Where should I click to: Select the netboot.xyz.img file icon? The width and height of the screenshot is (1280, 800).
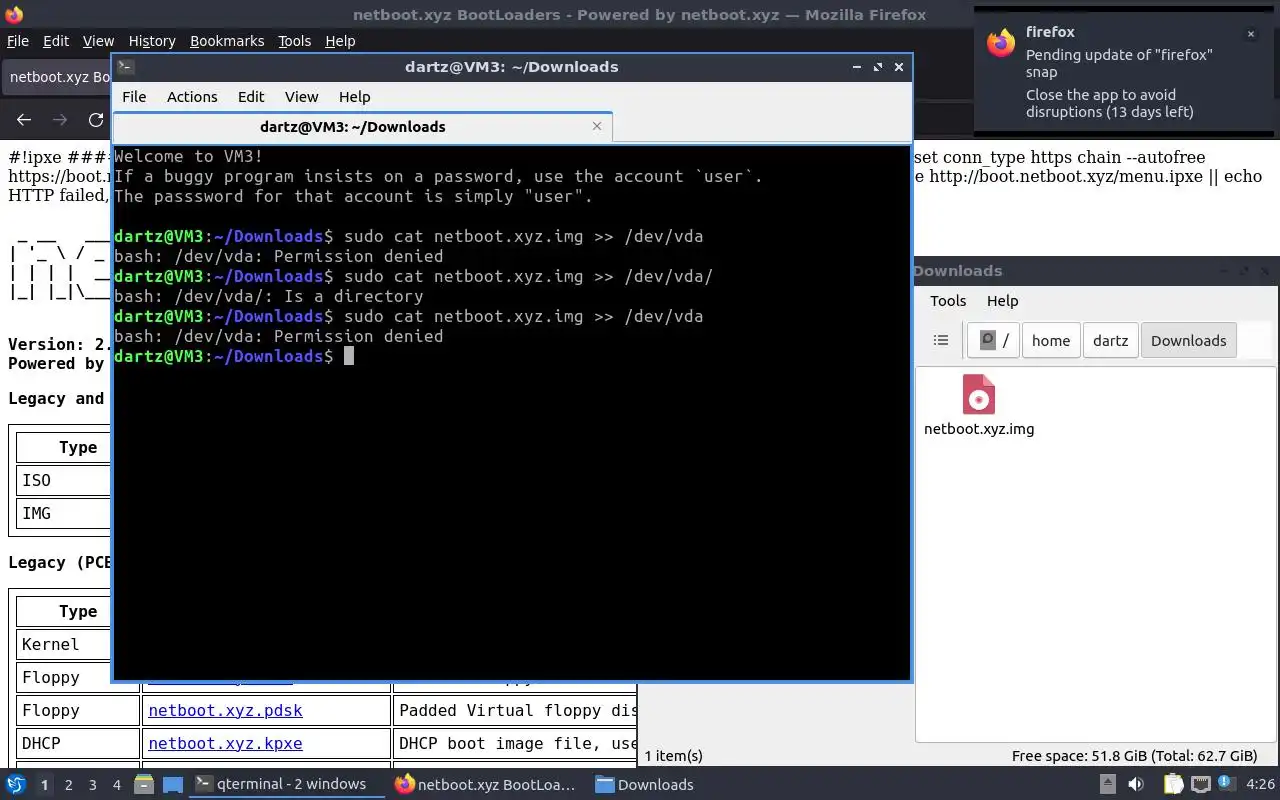tap(979, 396)
